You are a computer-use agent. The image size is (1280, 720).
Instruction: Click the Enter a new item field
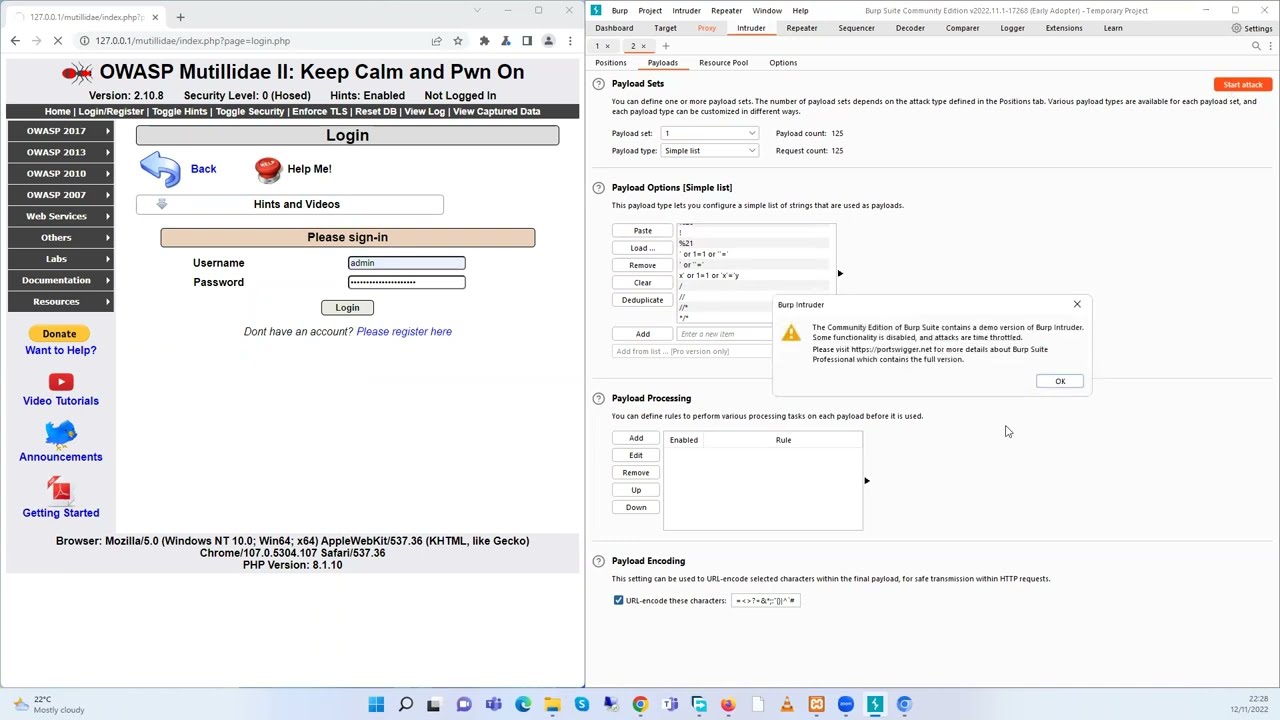coord(724,334)
